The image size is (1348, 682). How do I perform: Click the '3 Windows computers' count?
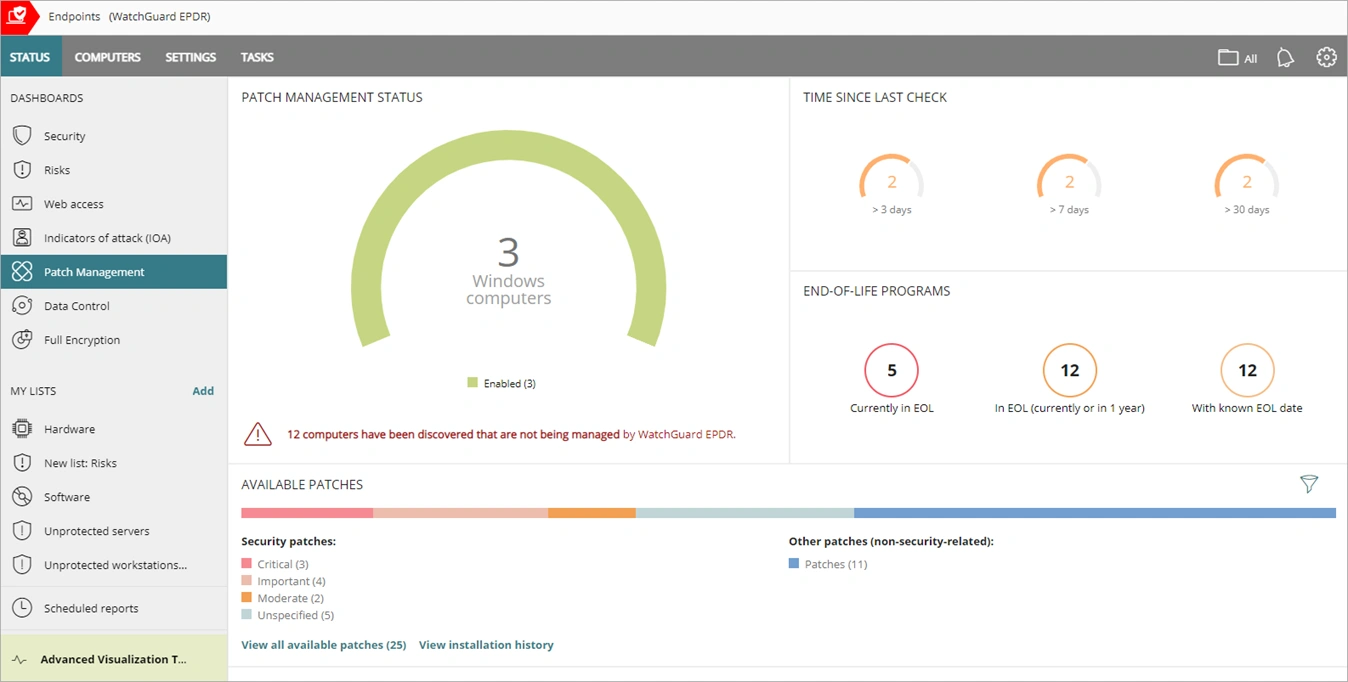tap(509, 270)
